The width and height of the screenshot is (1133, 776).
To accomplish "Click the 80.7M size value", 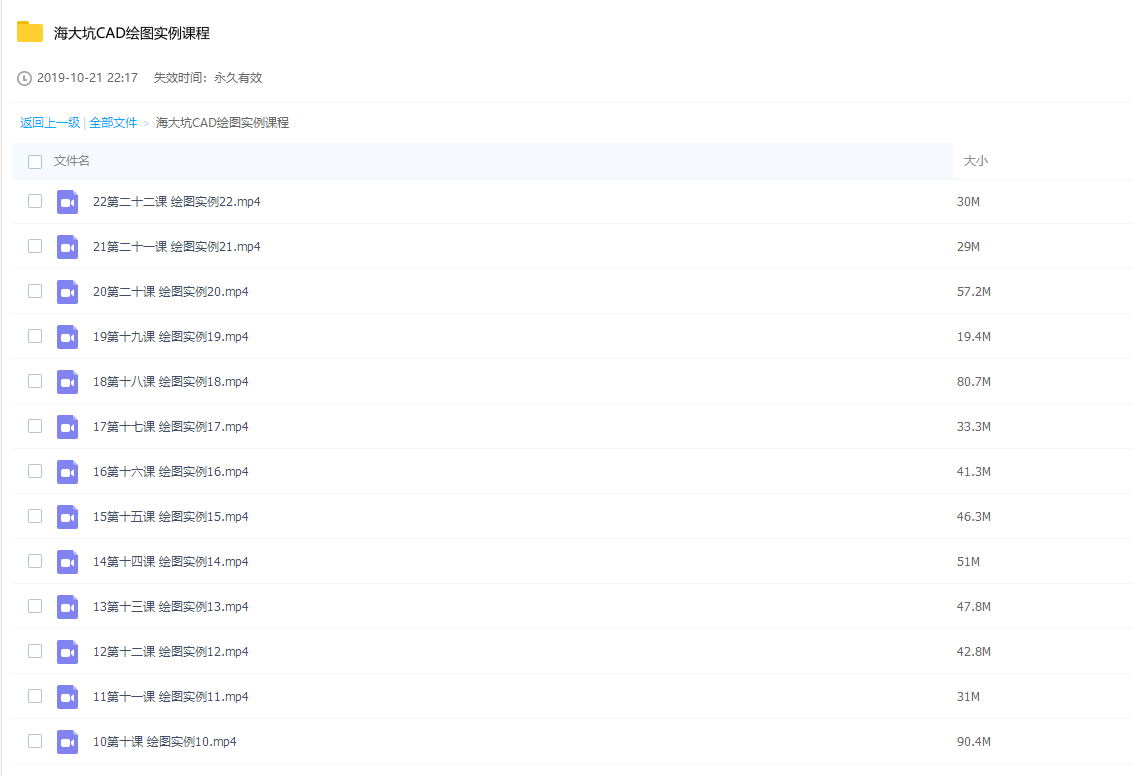I will pyautogui.click(x=973, y=381).
